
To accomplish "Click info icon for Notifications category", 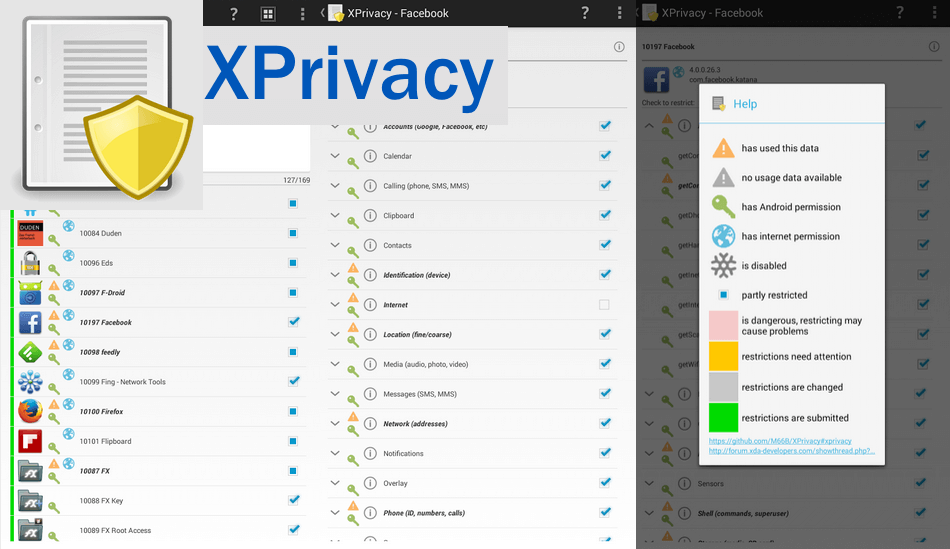I will point(370,453).
